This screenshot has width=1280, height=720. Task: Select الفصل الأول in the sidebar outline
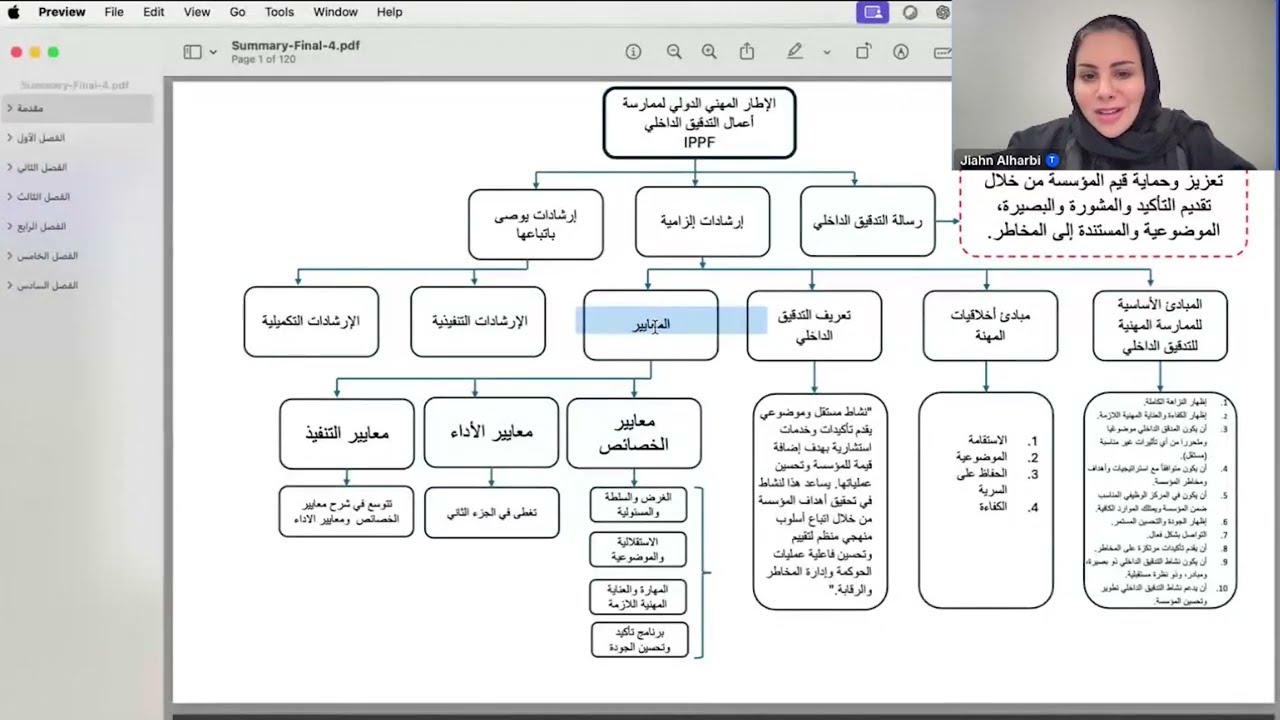[41, 138]
